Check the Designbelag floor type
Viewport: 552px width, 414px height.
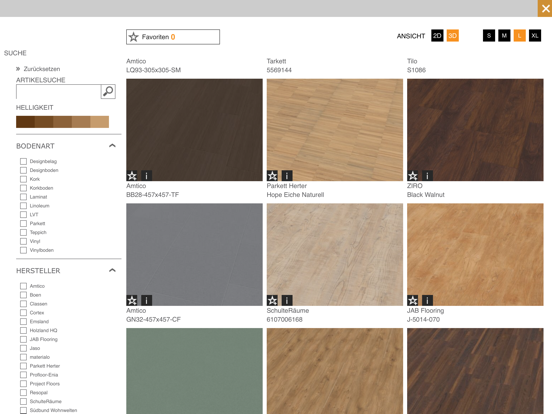[23, 161]
